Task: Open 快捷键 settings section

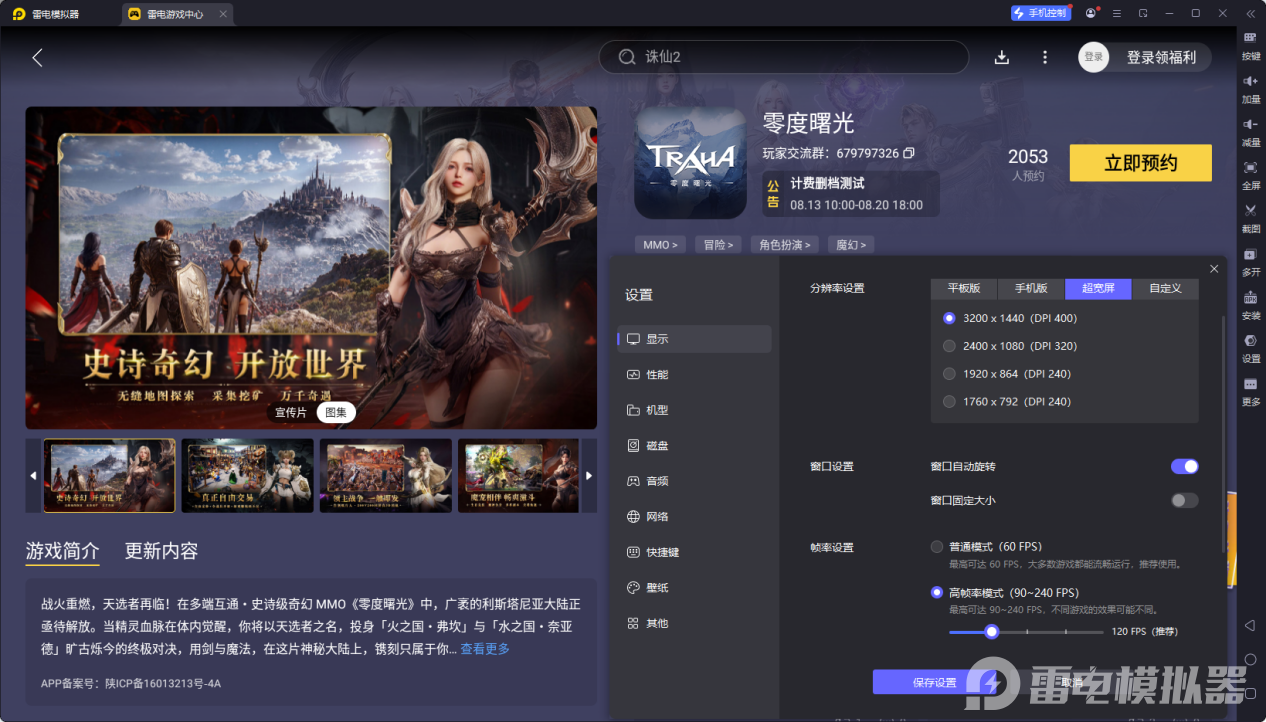Action: [695, 552]
